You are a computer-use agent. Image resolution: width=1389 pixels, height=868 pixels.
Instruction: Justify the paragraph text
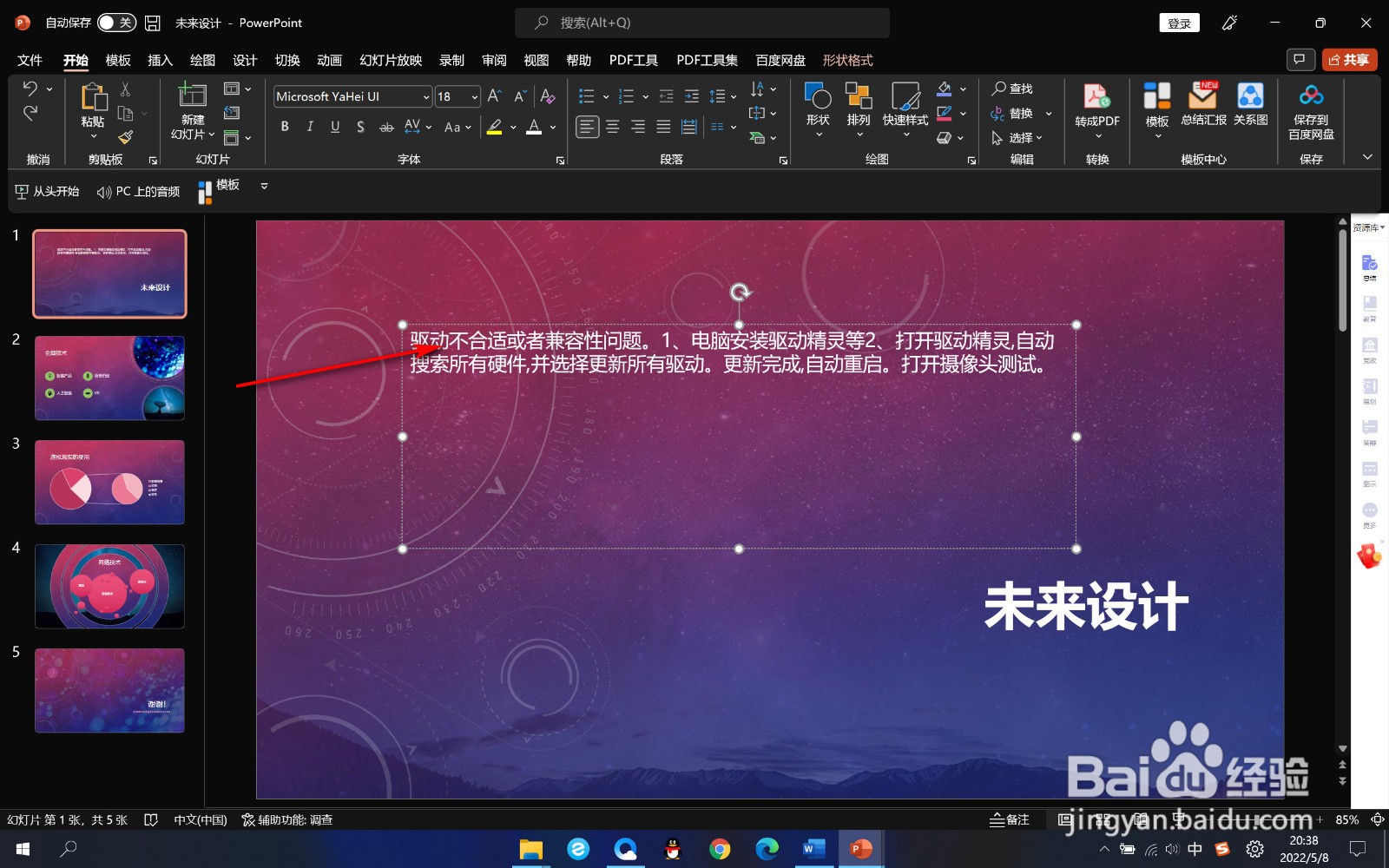(663, 127)
